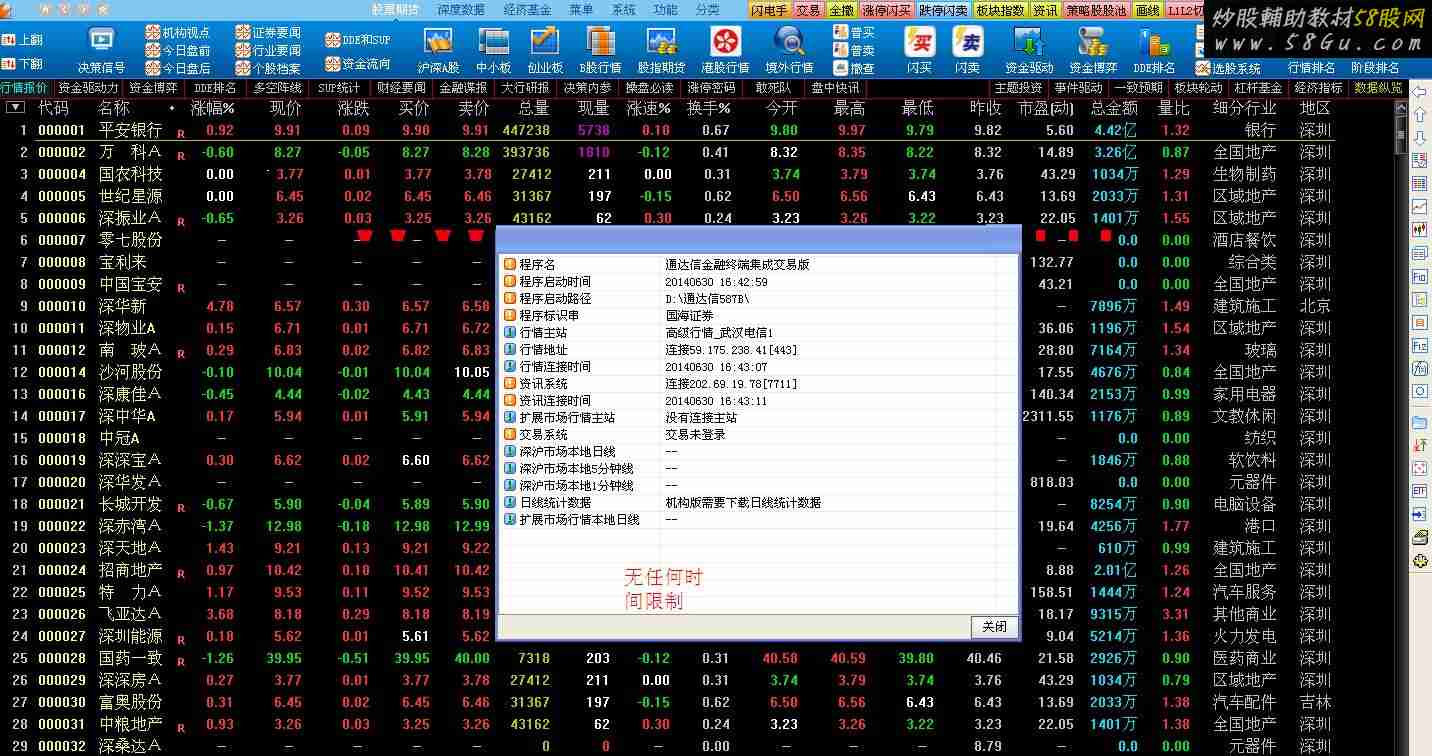Open 个股档案 item
1432x756 pixels.
tap(268, 68)
